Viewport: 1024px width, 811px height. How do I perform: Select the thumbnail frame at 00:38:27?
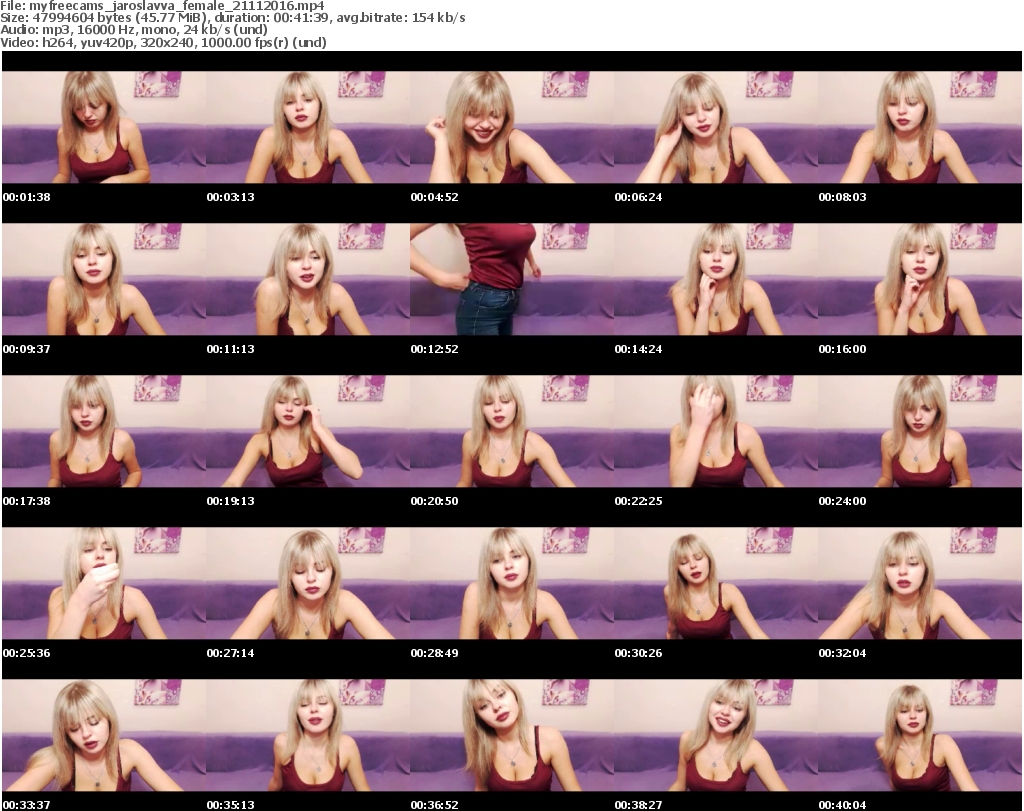(x=716, y=736)
